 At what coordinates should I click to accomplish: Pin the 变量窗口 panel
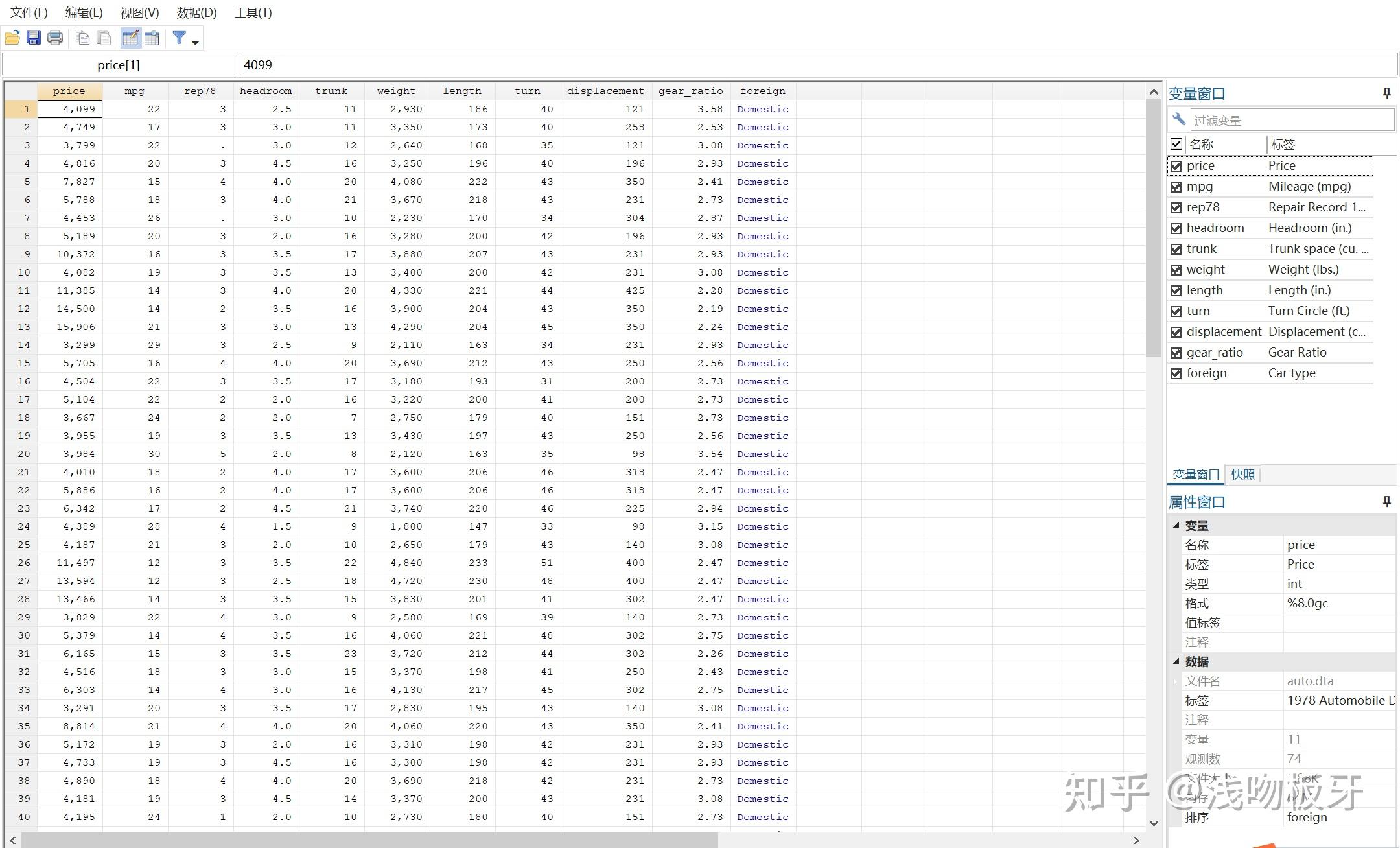point(1386,93)
